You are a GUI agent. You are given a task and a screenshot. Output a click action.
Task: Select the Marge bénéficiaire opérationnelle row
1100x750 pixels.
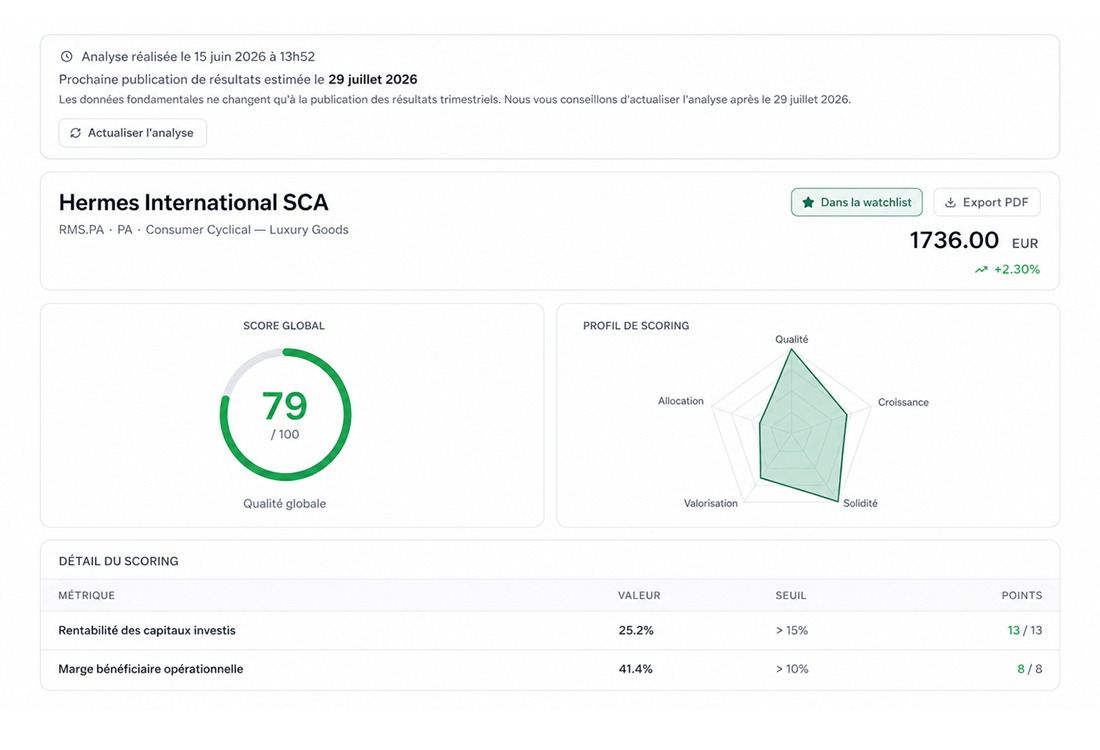[x=550, y=669]
